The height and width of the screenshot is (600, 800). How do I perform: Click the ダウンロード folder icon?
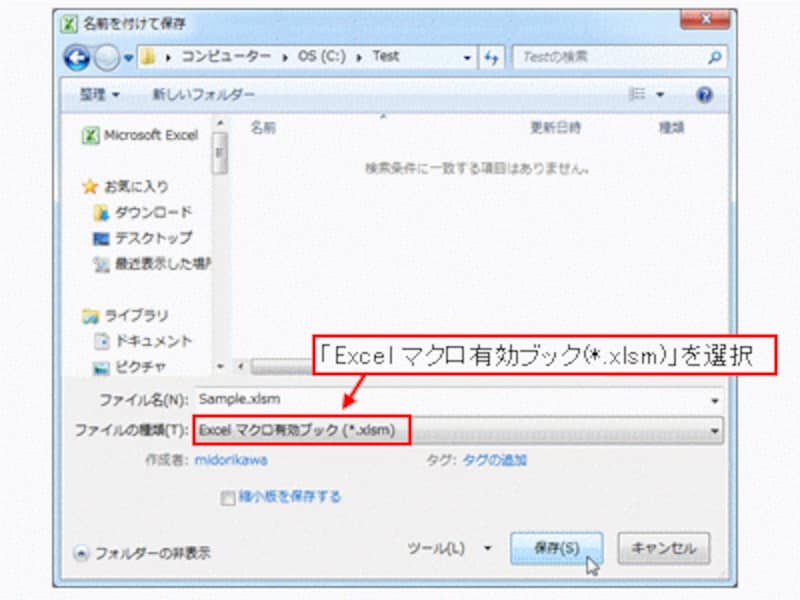[102, 213]
